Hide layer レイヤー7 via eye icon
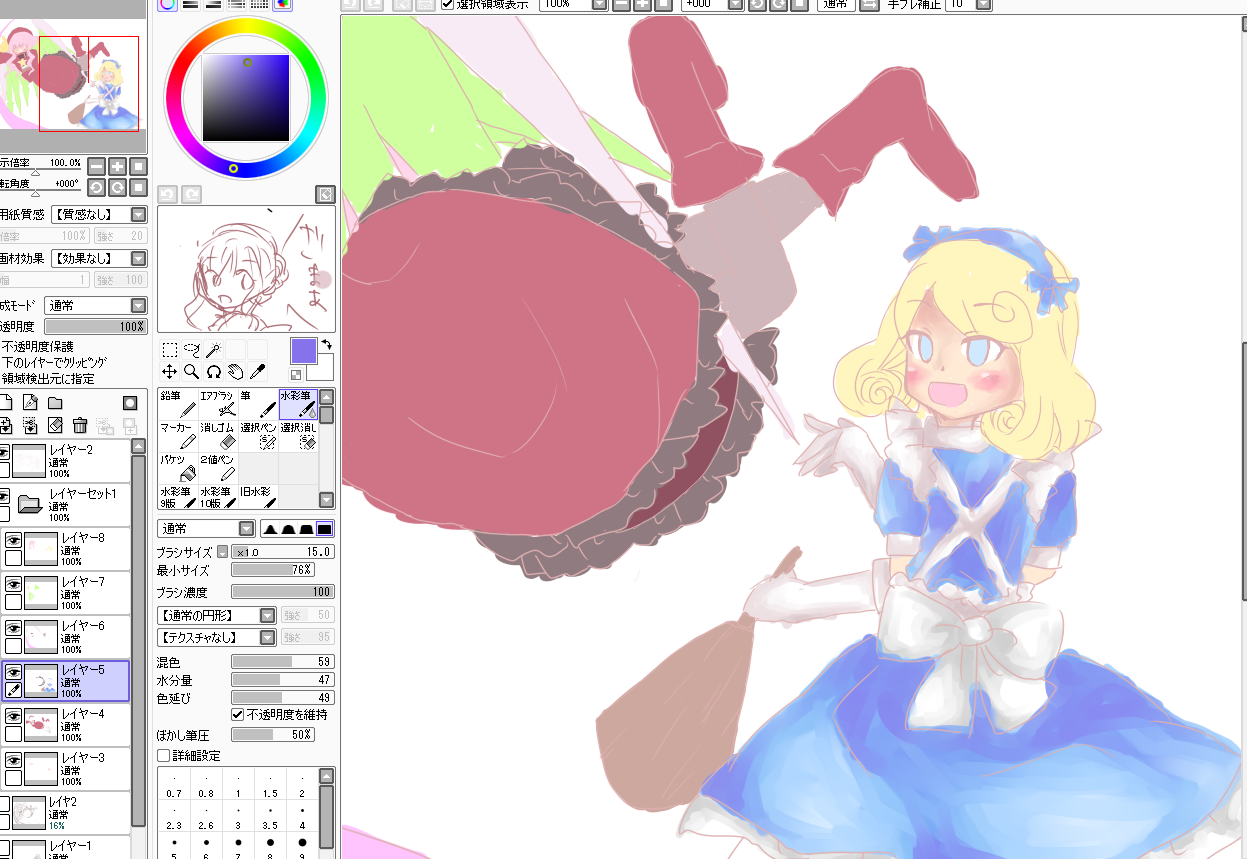Viewport: 1247px width, 859px height. (13, 584)
